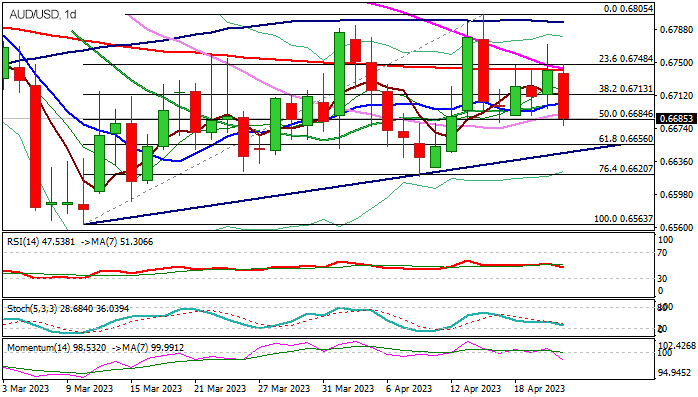Select the 38.2 0.67131 Fibonacci label
698x397 pixels.
pos(625,89)
